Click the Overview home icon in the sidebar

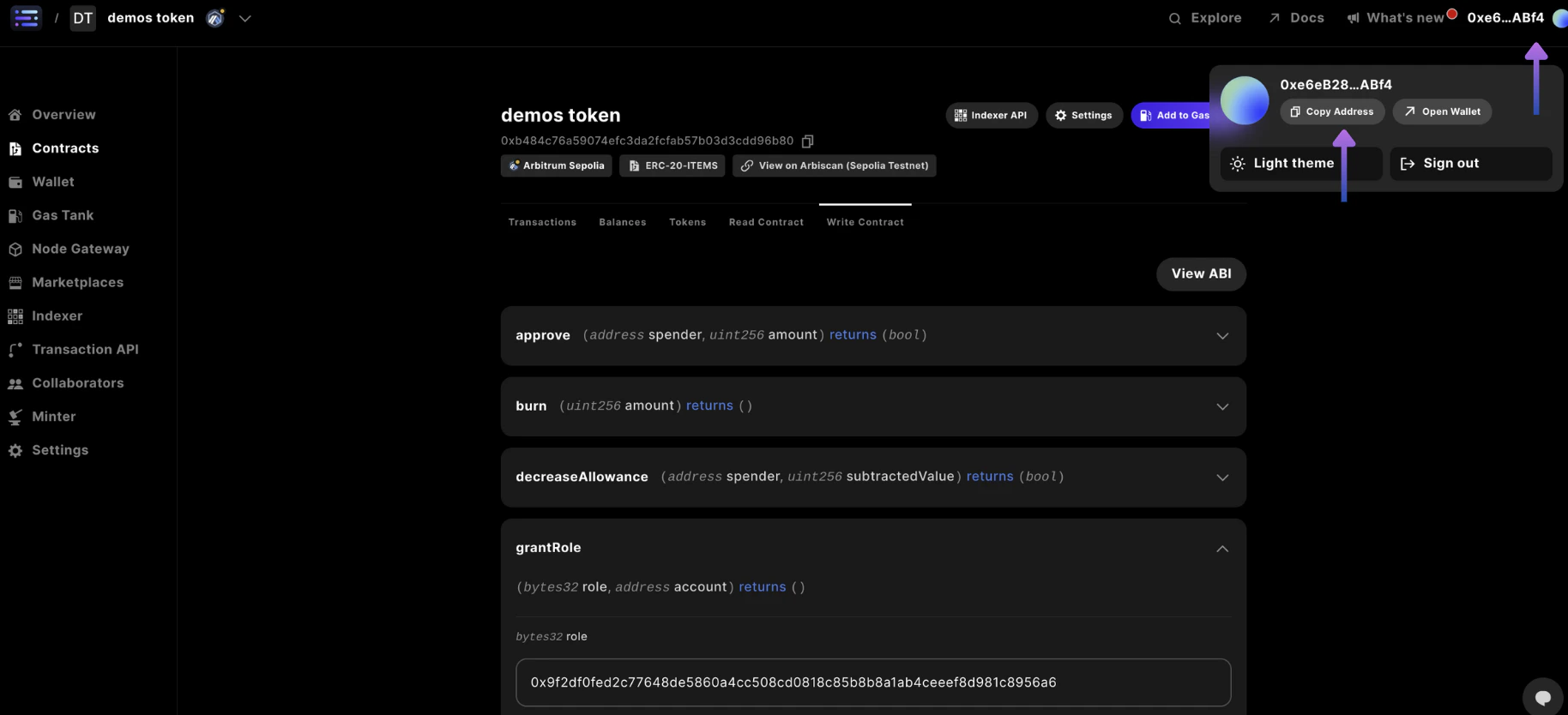coord(15,115)
